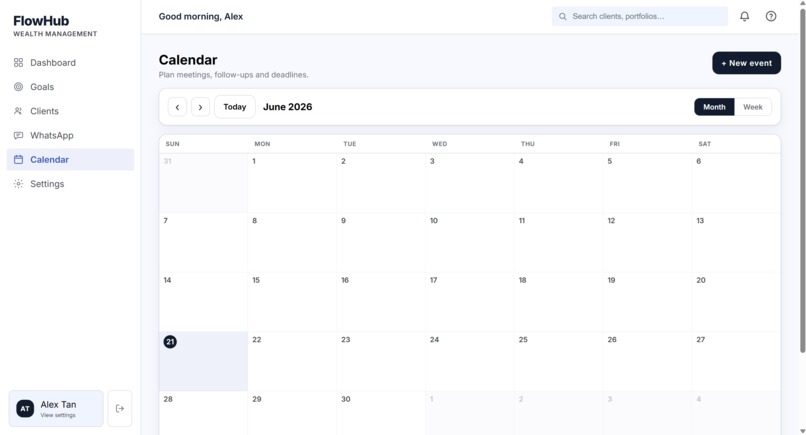Switch calendar to Month view
The width and height of the screenshot is (806, 435).
click(714, 107)
